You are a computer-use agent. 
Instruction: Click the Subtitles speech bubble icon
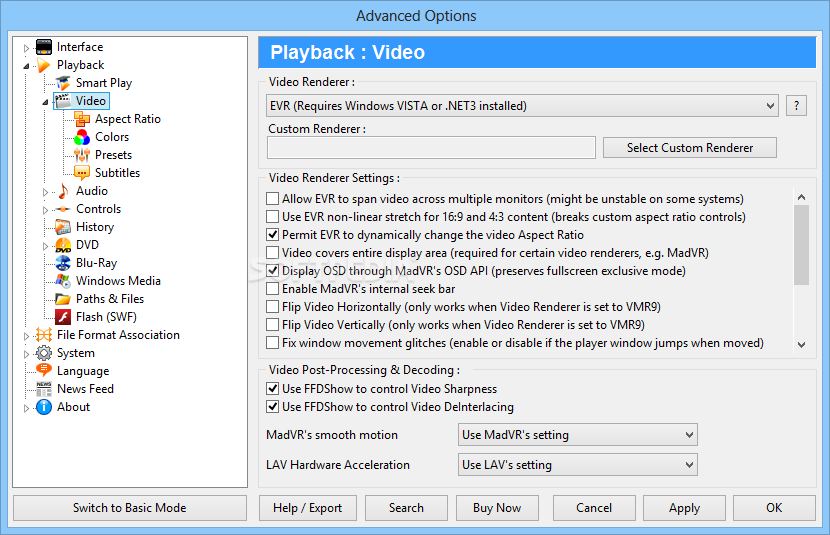pos(82,173)
